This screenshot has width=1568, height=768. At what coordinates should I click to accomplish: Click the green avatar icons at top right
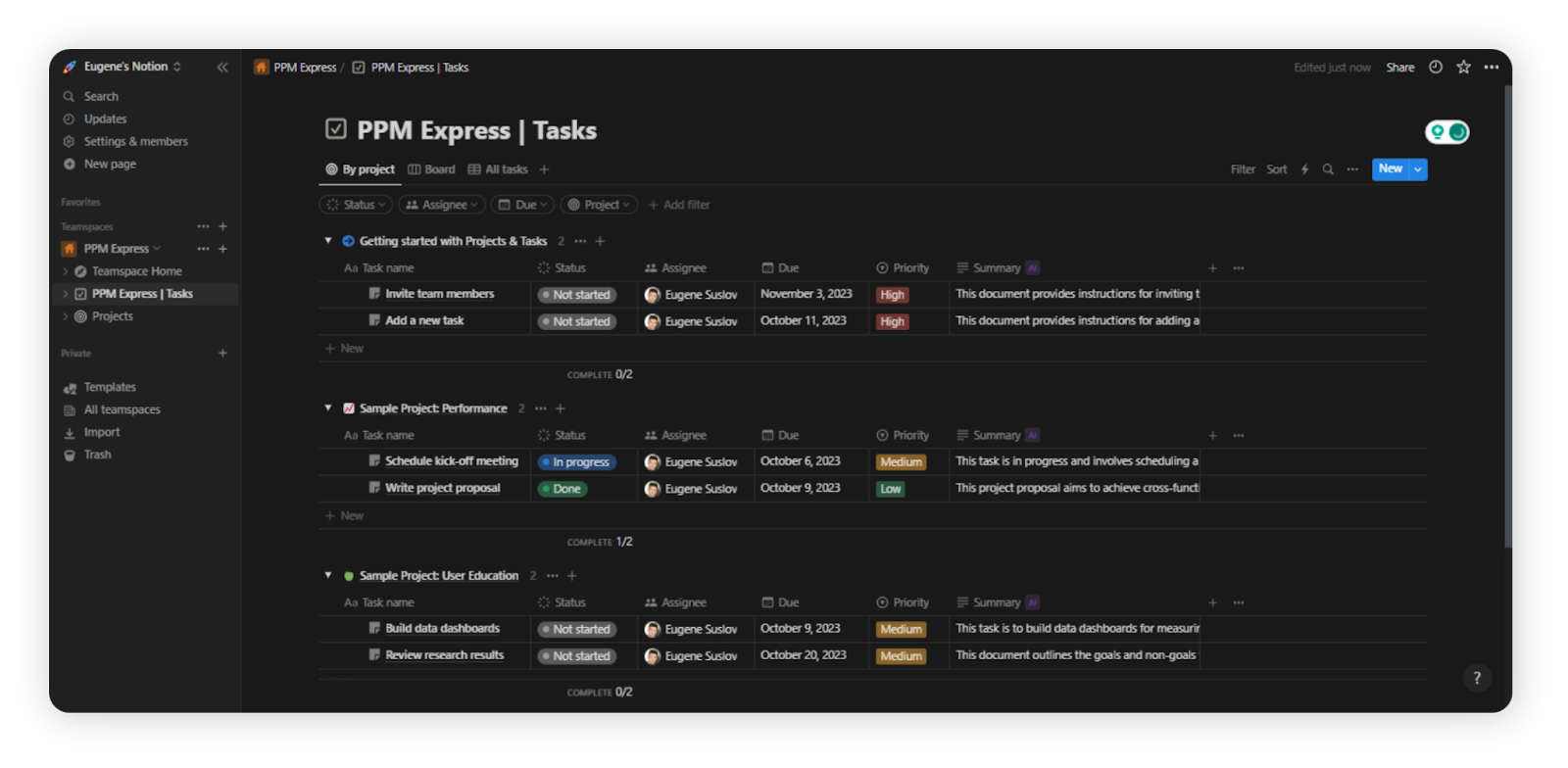point(1447,131)
